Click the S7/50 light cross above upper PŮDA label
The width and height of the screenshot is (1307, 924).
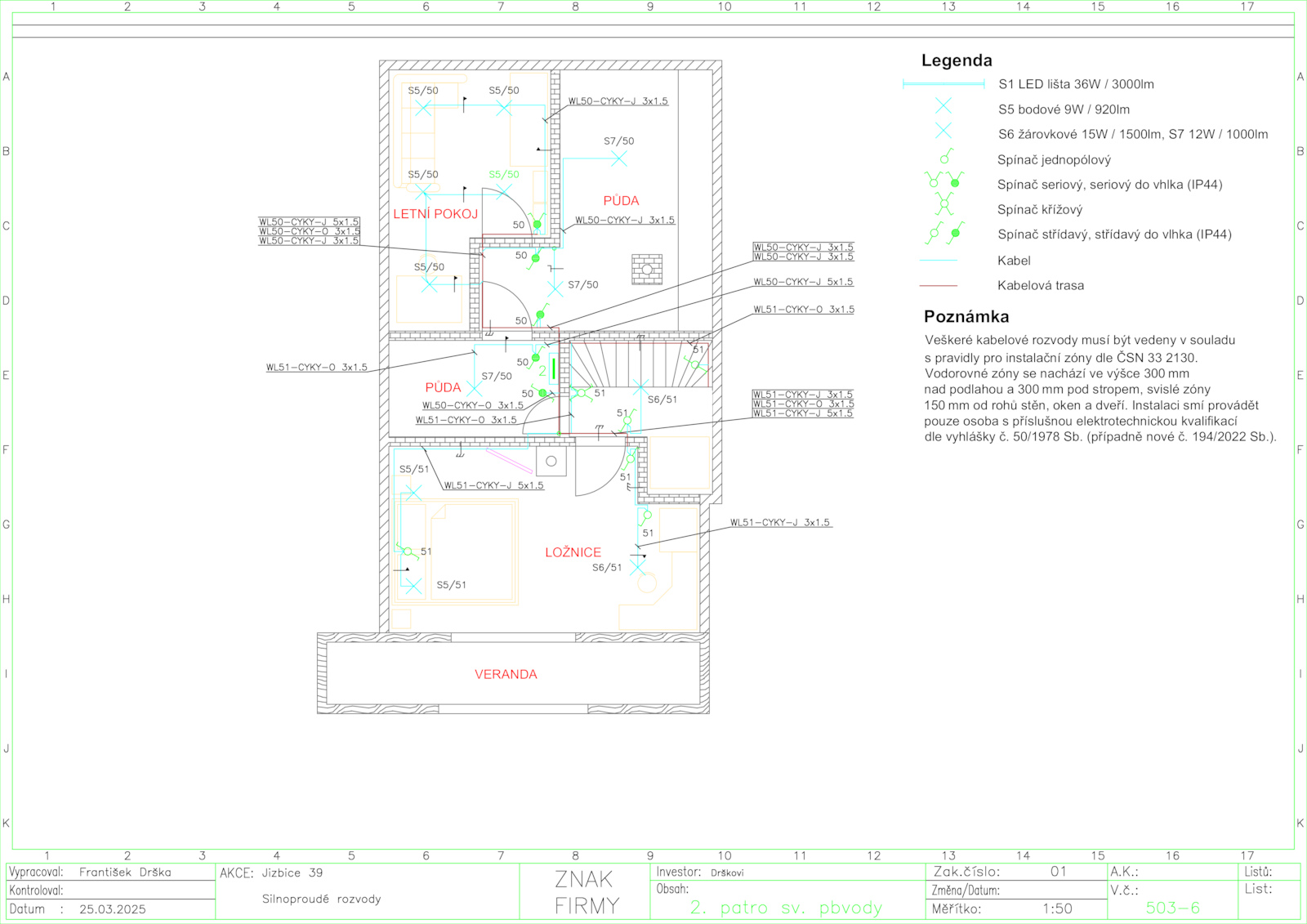pyautogui.click(x=619, y=159)
